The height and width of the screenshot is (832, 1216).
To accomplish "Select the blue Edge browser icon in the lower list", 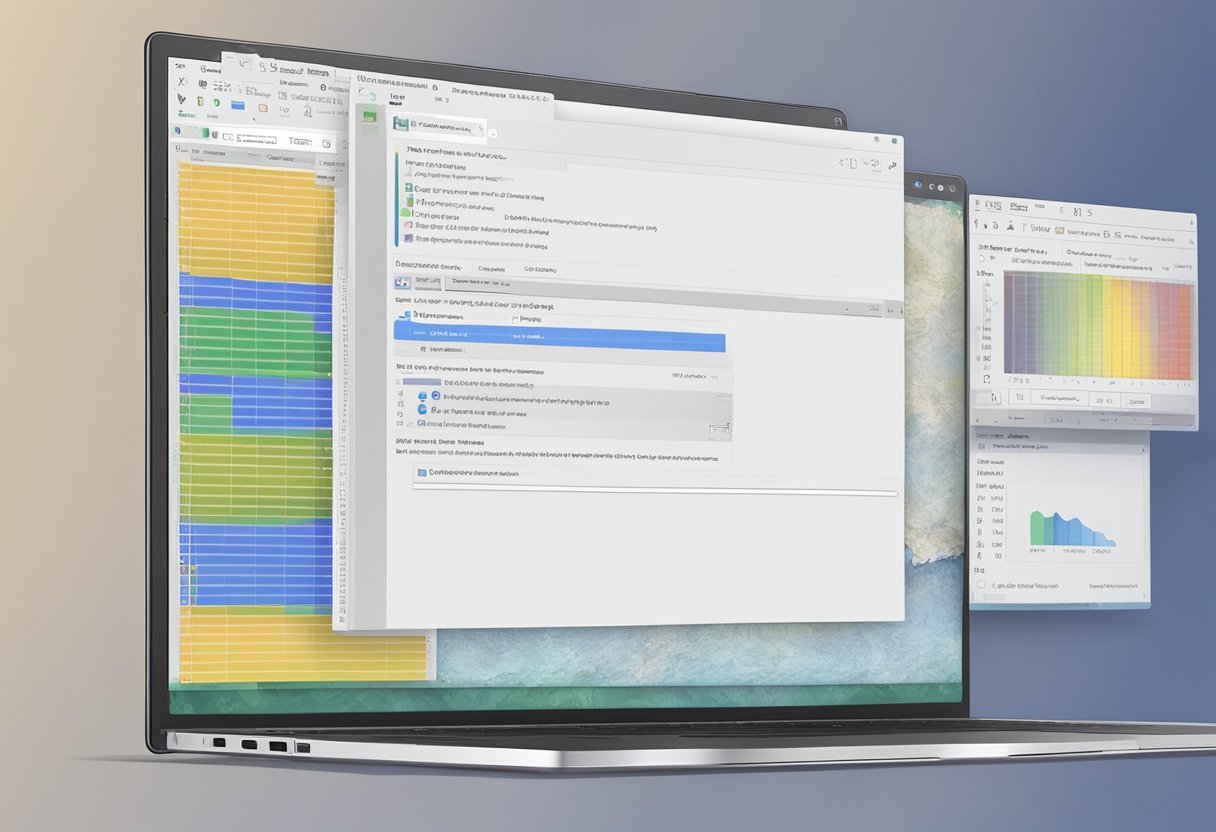I will click(421, 411).
